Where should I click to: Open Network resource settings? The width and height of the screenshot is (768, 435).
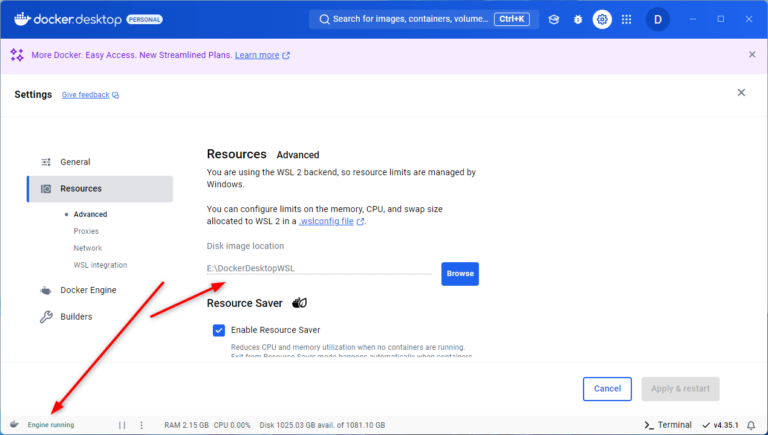88,248
